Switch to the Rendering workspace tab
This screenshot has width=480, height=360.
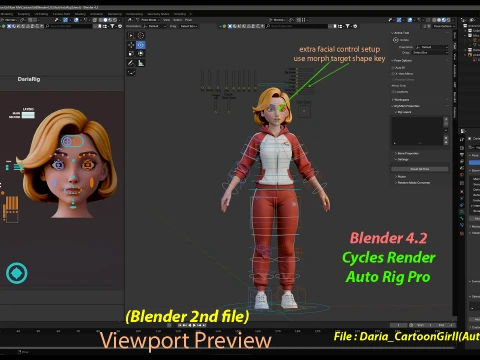point(115,14)
